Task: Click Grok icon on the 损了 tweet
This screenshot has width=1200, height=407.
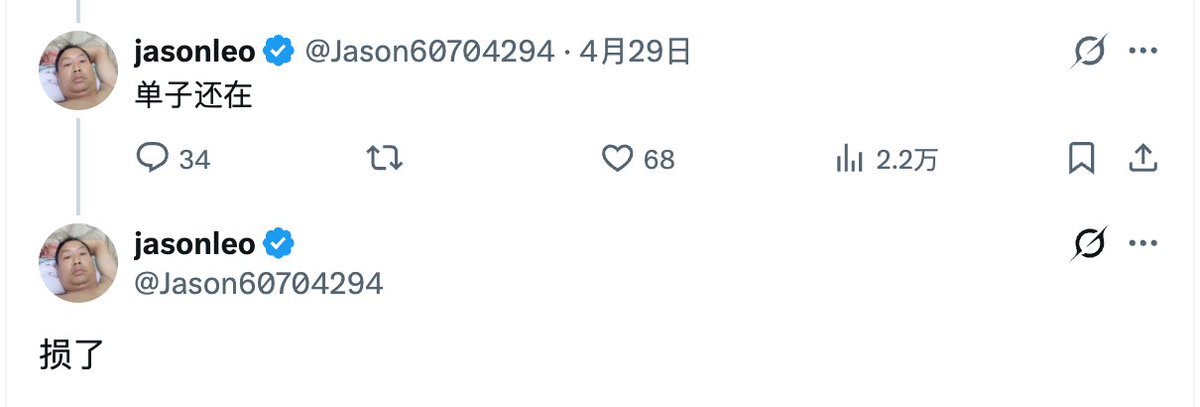Action: click(x=1088, y=243)
